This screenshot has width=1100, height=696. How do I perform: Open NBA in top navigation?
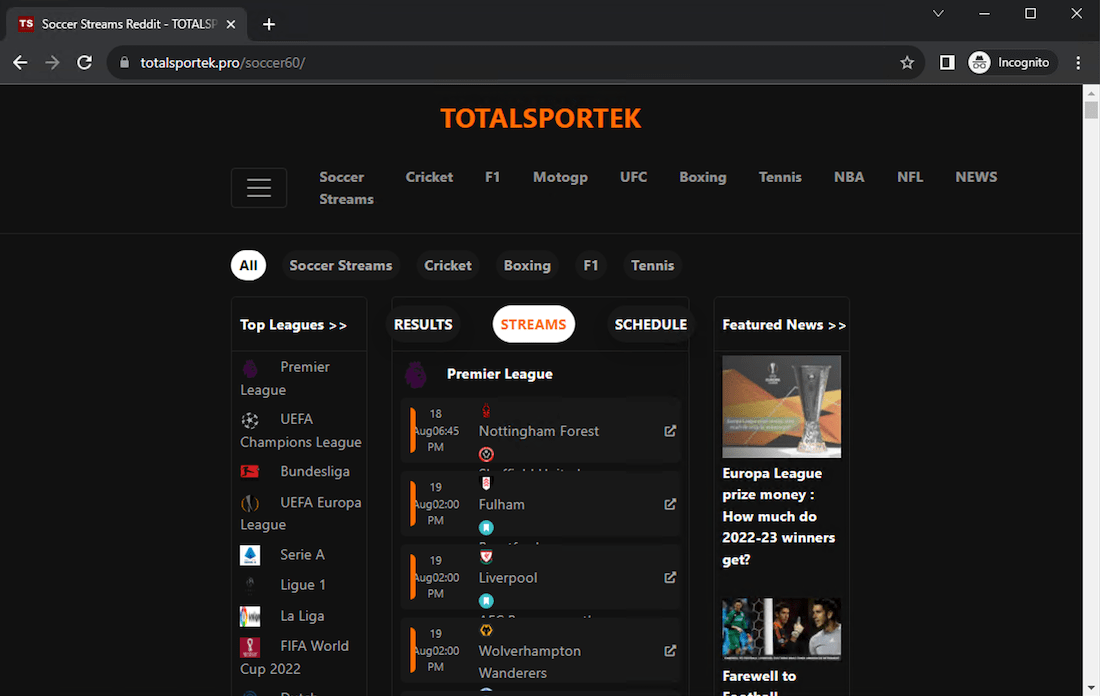coord(849,177)
